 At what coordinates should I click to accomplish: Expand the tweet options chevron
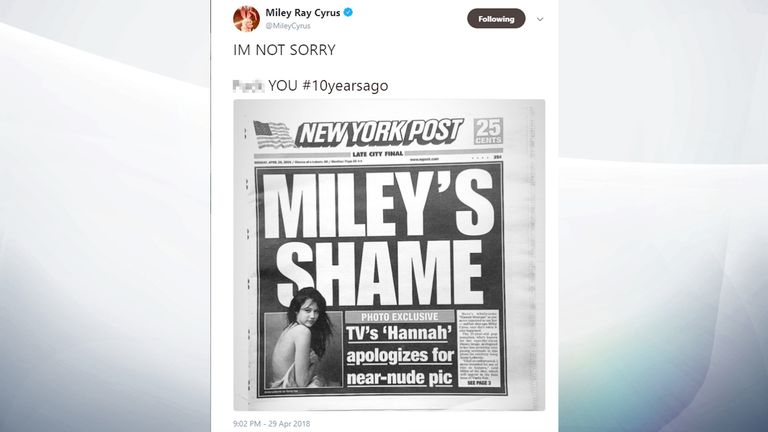tap(540, 19)
